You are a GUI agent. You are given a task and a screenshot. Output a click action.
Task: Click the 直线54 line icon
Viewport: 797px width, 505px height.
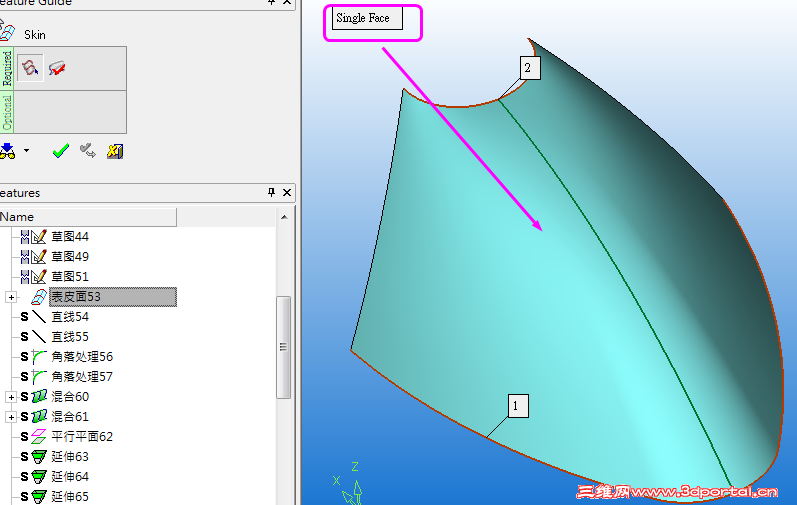pos(39,317)
